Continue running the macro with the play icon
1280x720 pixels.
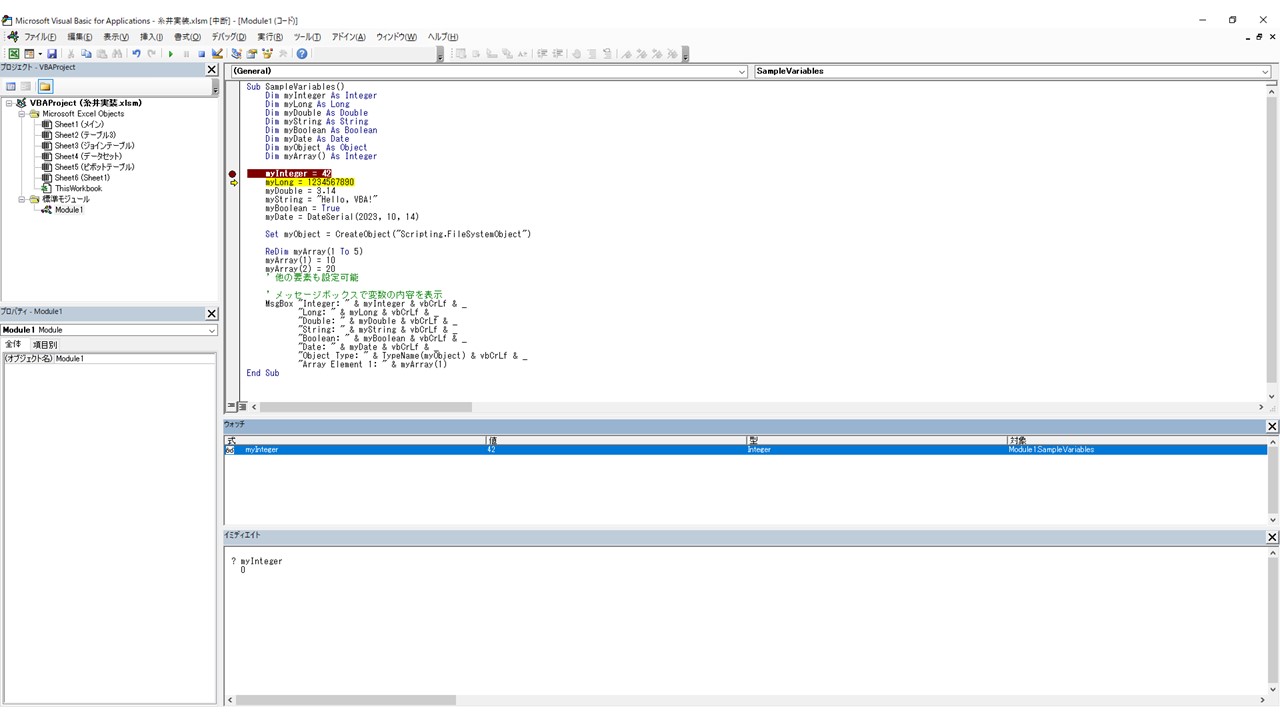click(171, 54)
